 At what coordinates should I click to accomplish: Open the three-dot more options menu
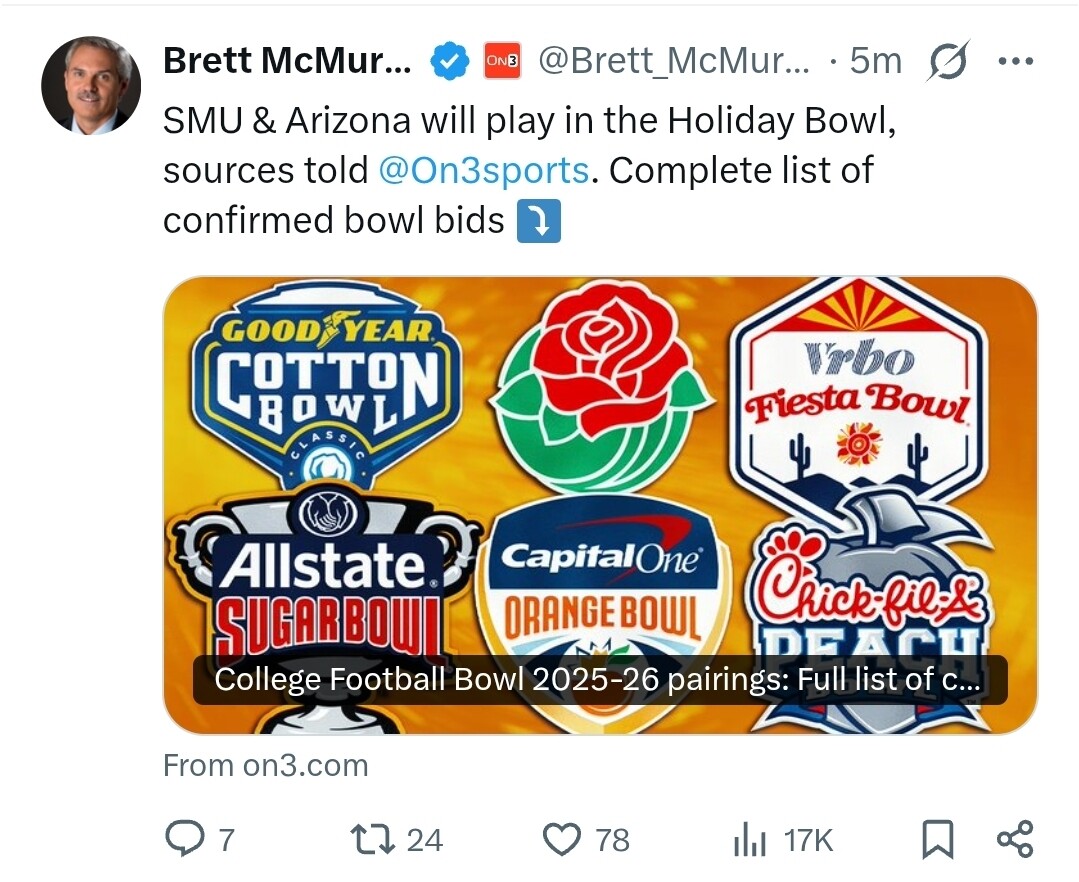point(1015,62)
